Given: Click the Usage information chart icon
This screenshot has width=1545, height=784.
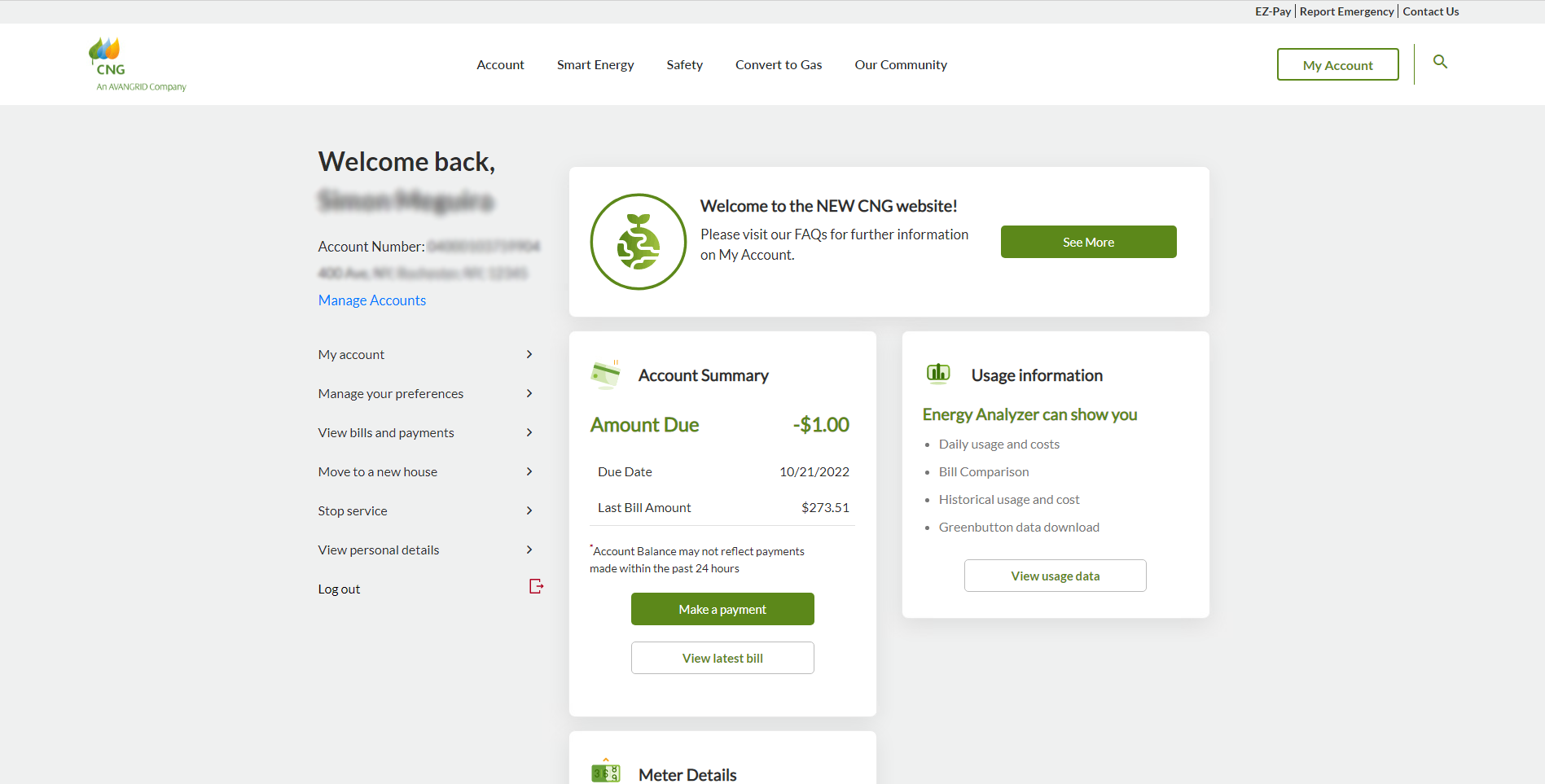Looking at the screenshot, I should coord(938,374).
